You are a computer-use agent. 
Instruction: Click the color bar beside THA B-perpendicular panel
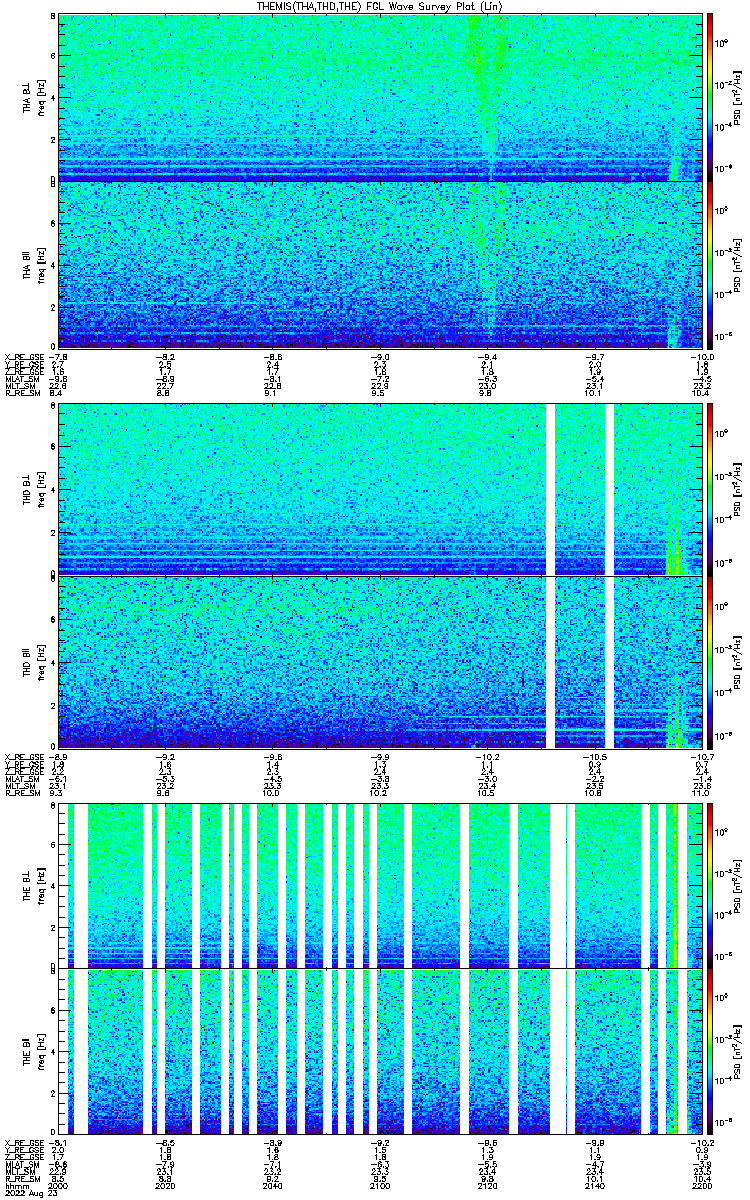pyautogui.click(x=710, y=97)
